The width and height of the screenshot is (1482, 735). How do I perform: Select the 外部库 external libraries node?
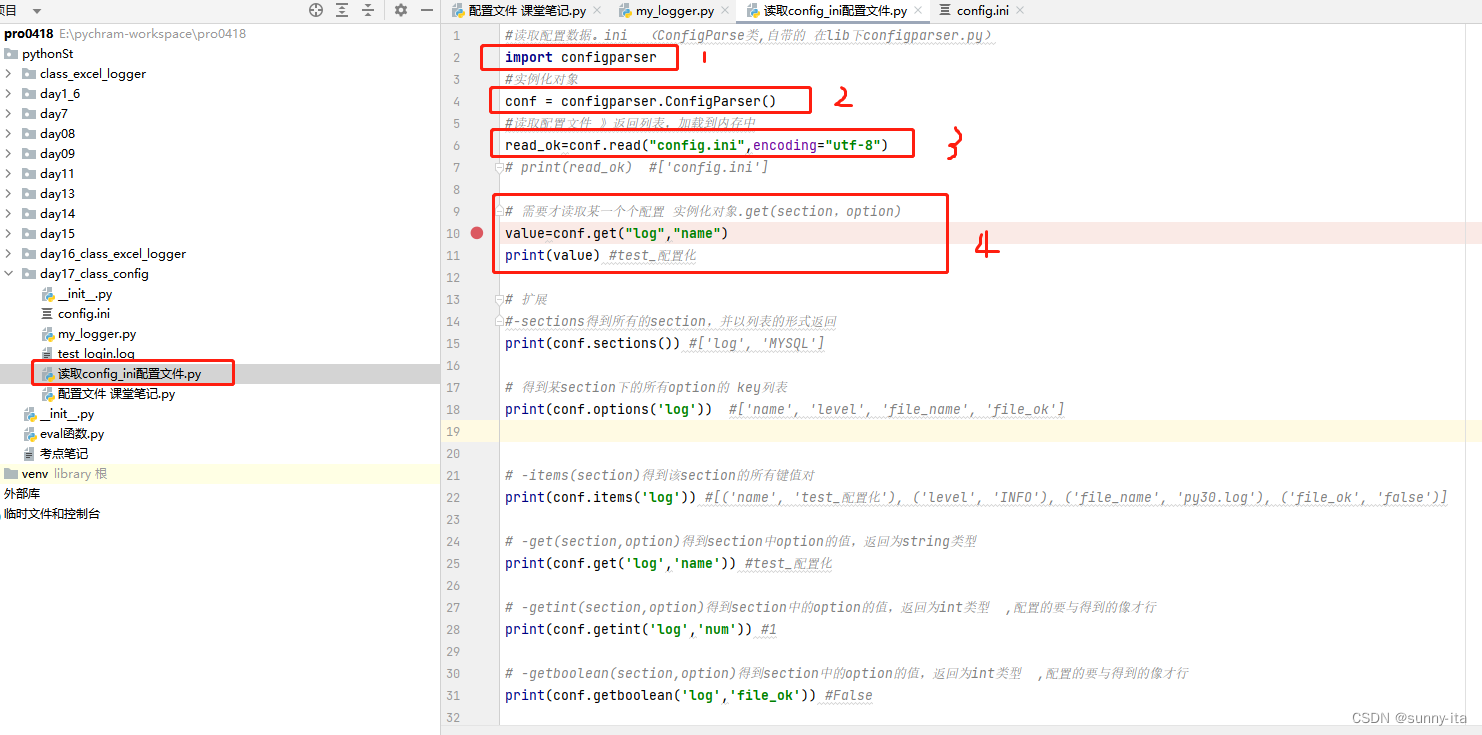[x=22, y=494]
